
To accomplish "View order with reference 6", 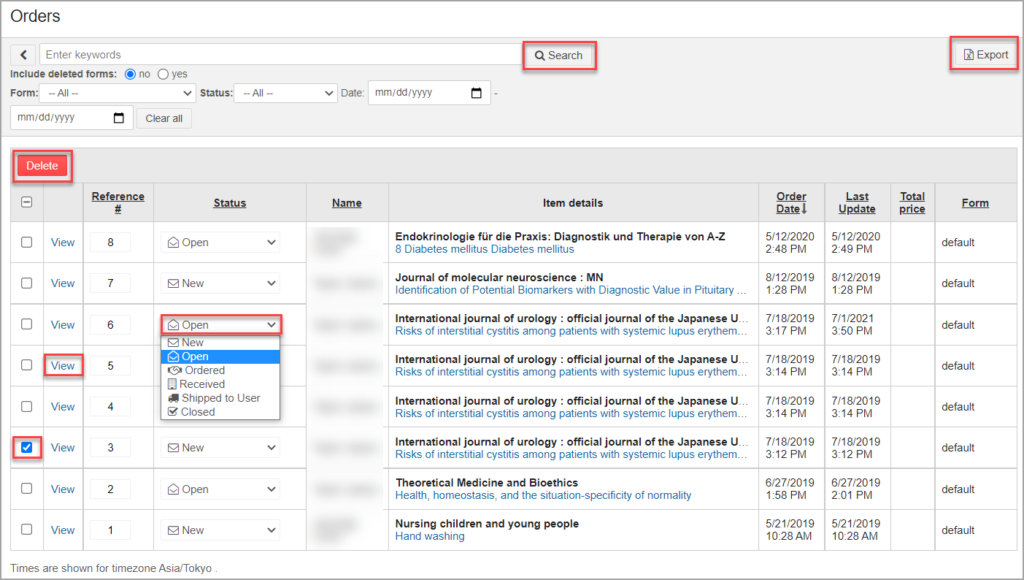I will coord(63,325).
